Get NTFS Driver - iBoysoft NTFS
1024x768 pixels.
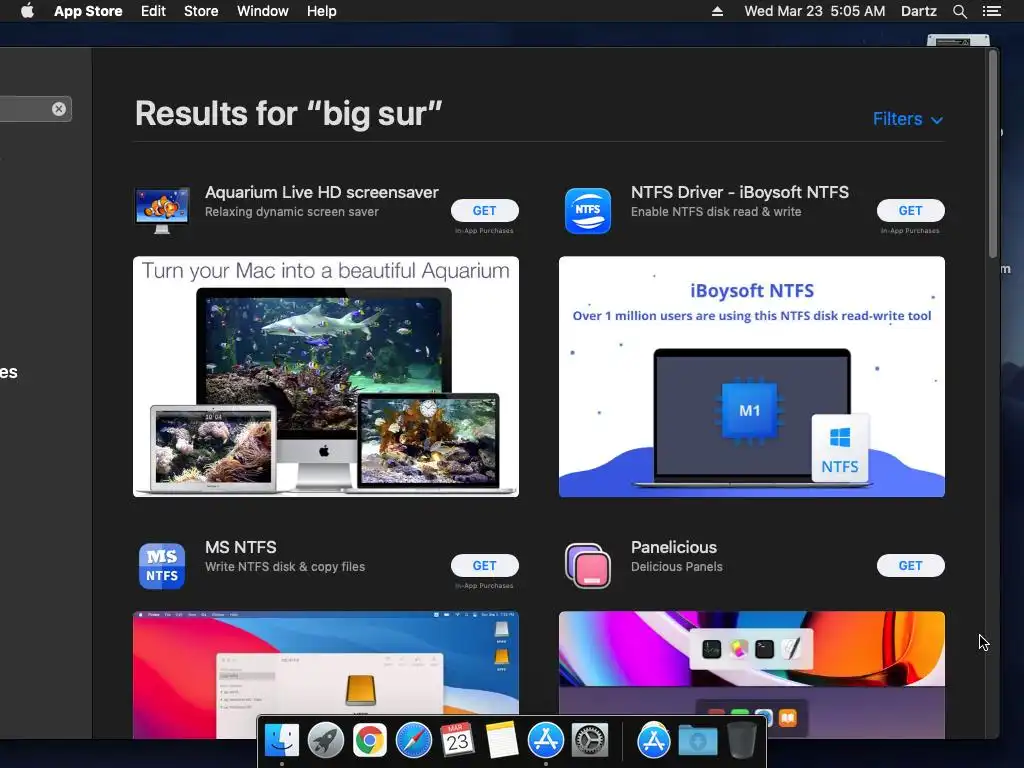910,210
